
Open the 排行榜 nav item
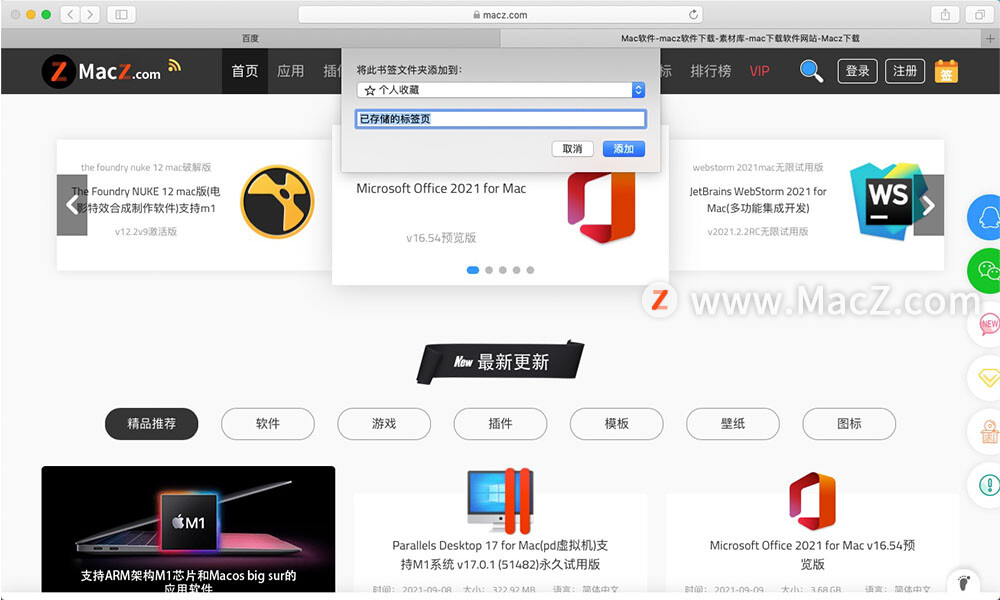pos(710,71)
